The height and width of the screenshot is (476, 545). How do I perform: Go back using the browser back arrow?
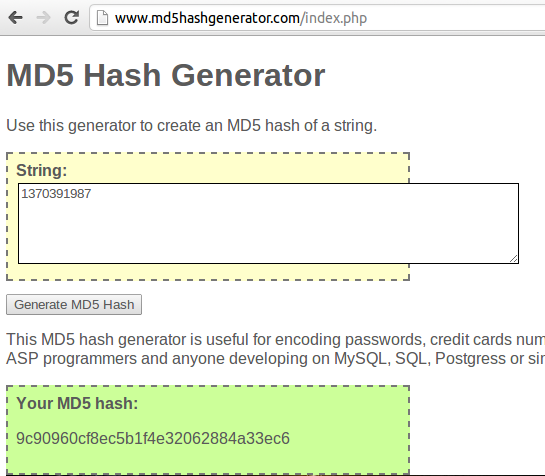coord(16,17)
